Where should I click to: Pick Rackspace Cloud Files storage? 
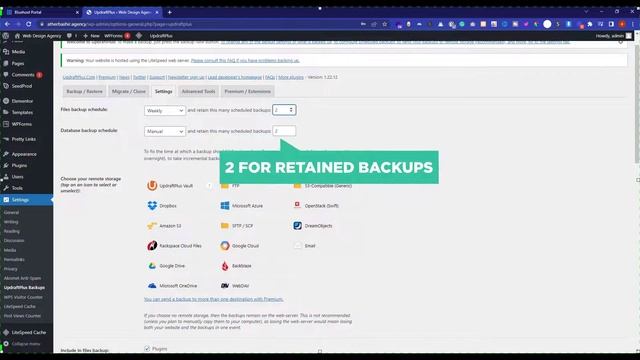coord(152,246)
